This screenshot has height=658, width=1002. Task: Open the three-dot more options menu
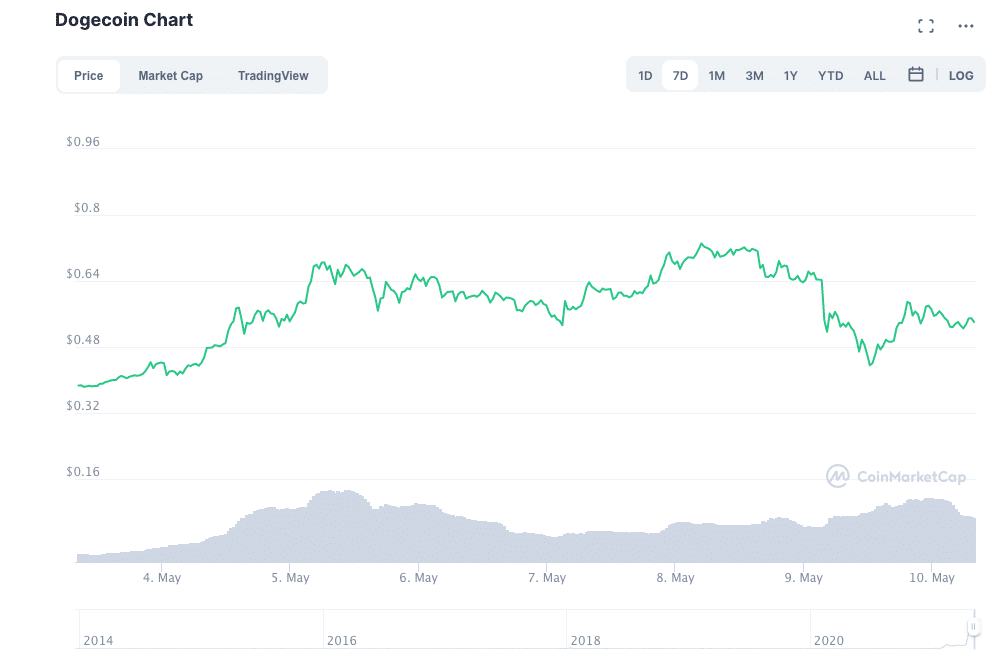(x=965, y=26)
